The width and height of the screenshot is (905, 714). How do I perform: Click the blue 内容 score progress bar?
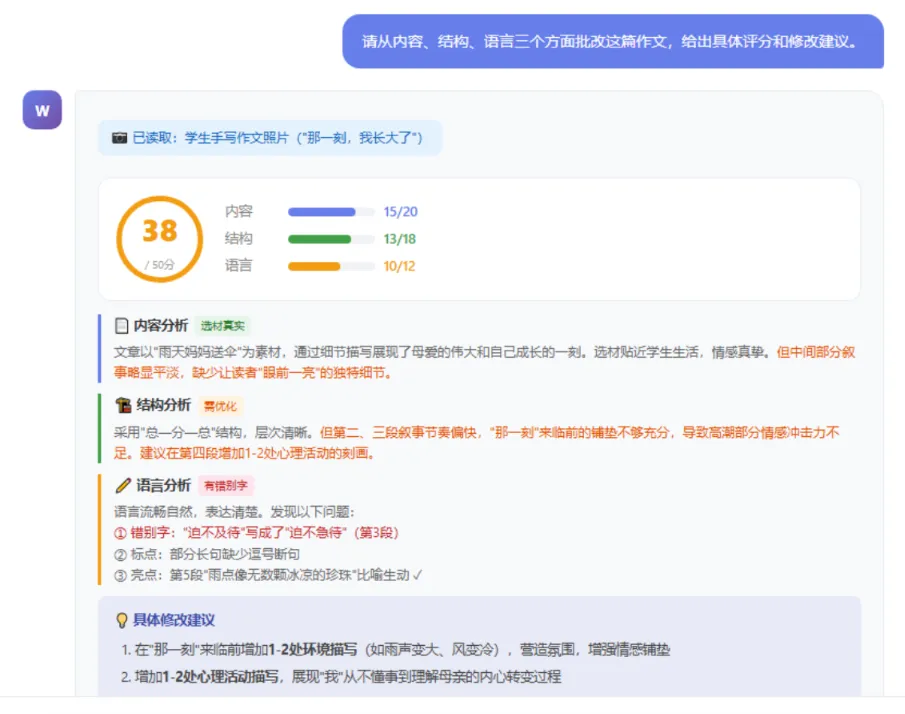331,212
